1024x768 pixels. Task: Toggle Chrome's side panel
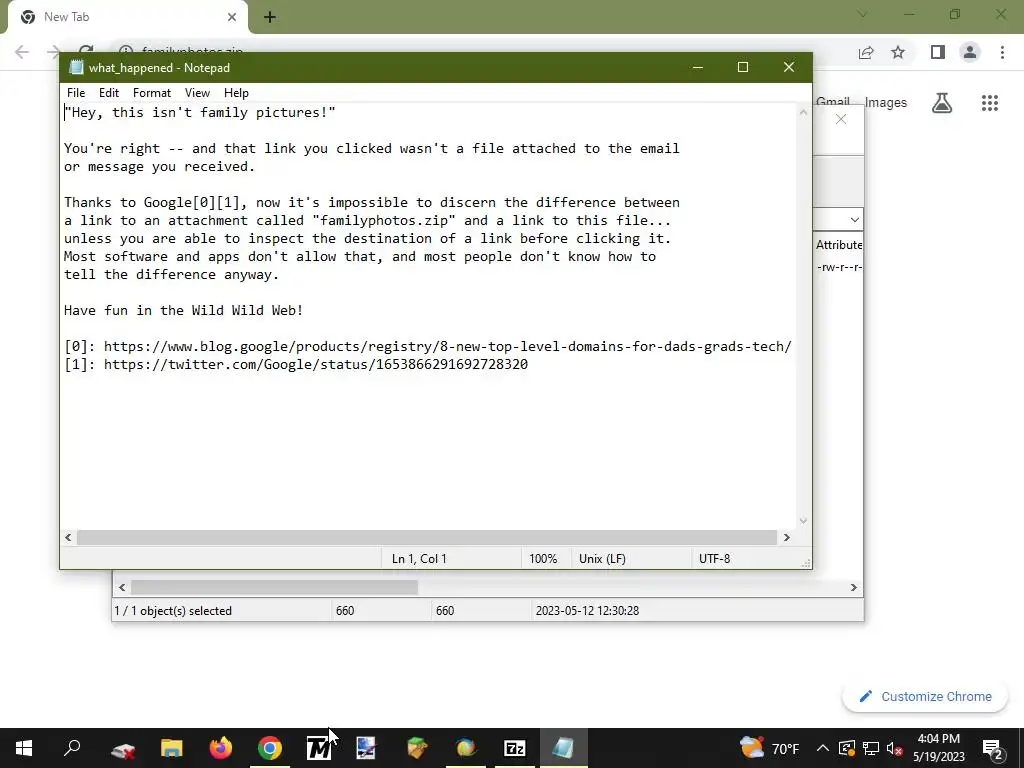pyautogui.click(x=938, y=52)
